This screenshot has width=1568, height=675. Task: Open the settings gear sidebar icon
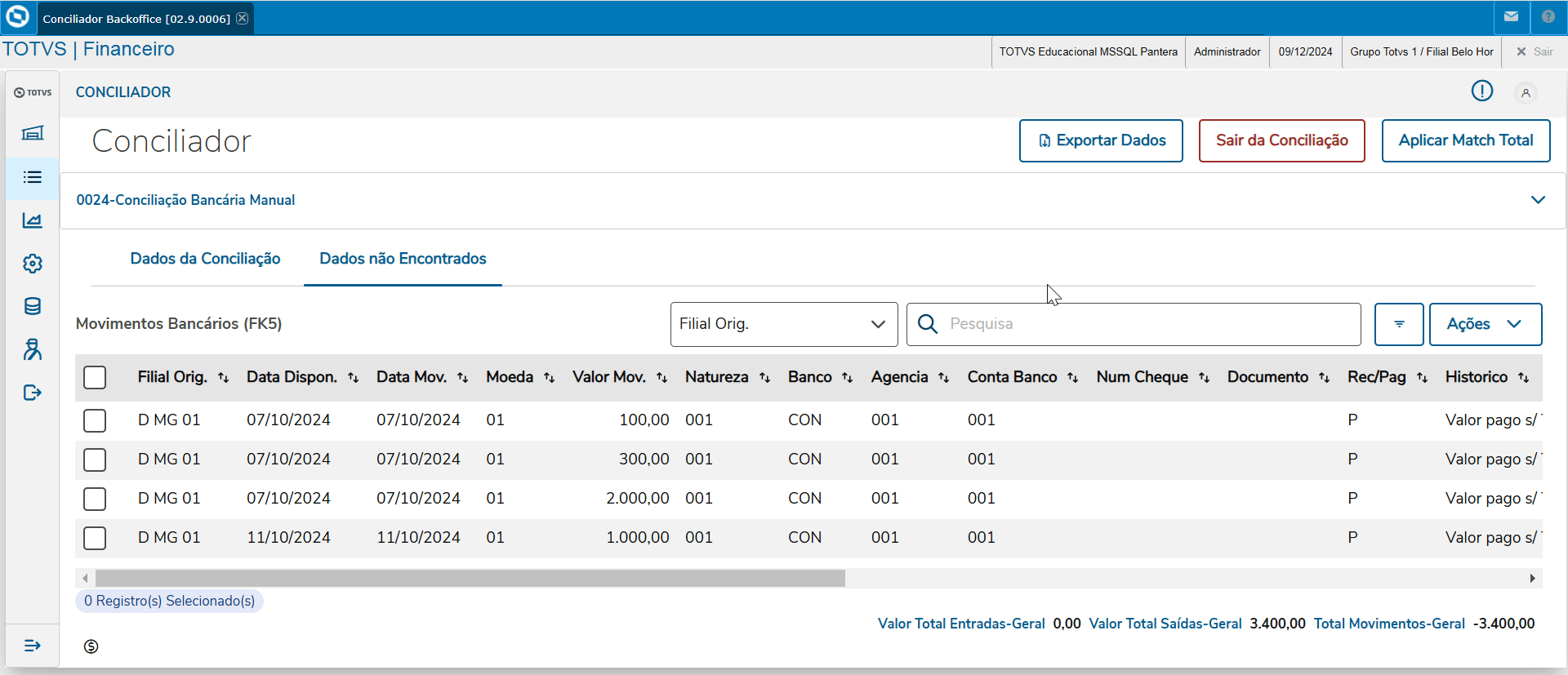tap(33, 264)
